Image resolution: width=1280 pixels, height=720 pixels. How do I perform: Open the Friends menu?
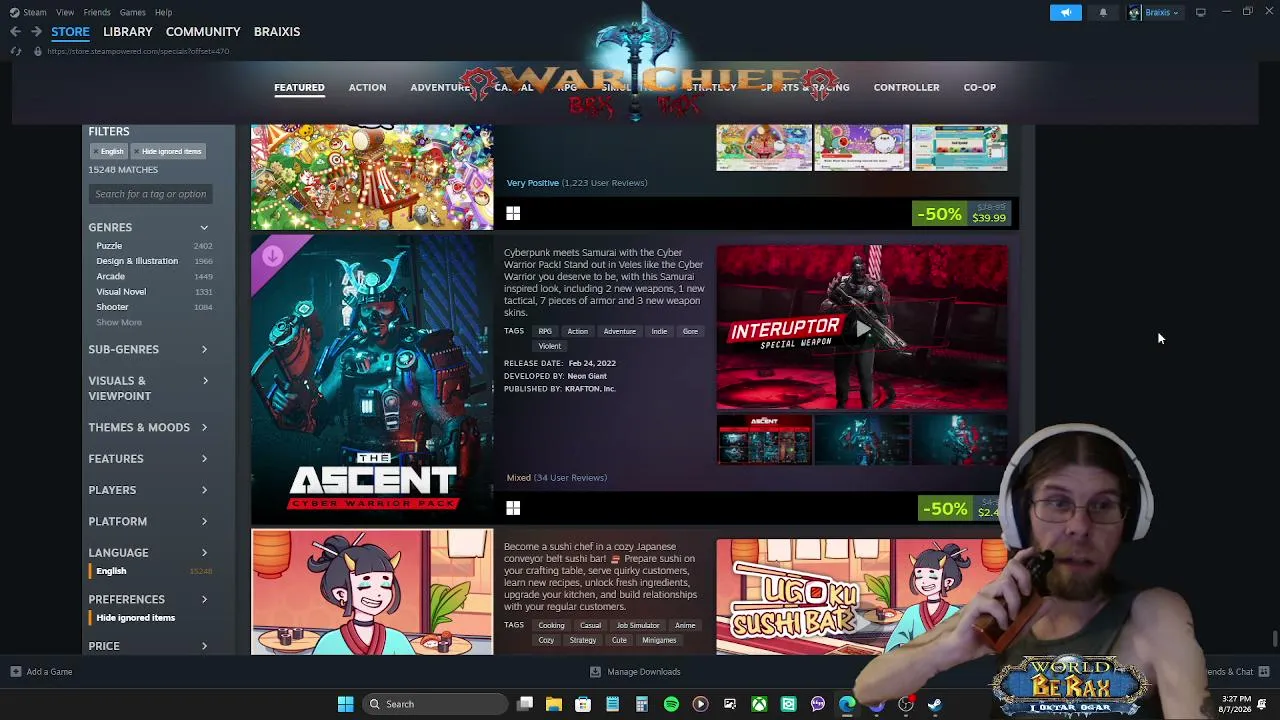pyautogui.click(x=97, y=12)
